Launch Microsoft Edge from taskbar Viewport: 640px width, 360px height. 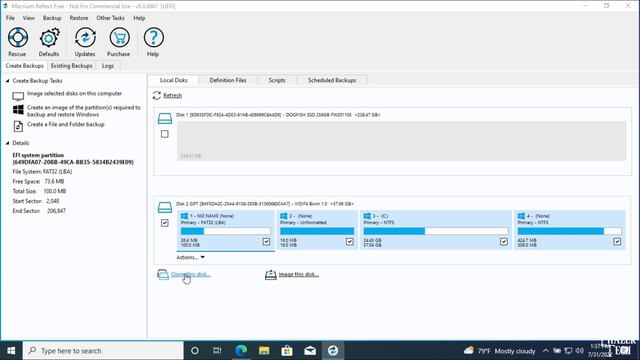pos(241,351)
